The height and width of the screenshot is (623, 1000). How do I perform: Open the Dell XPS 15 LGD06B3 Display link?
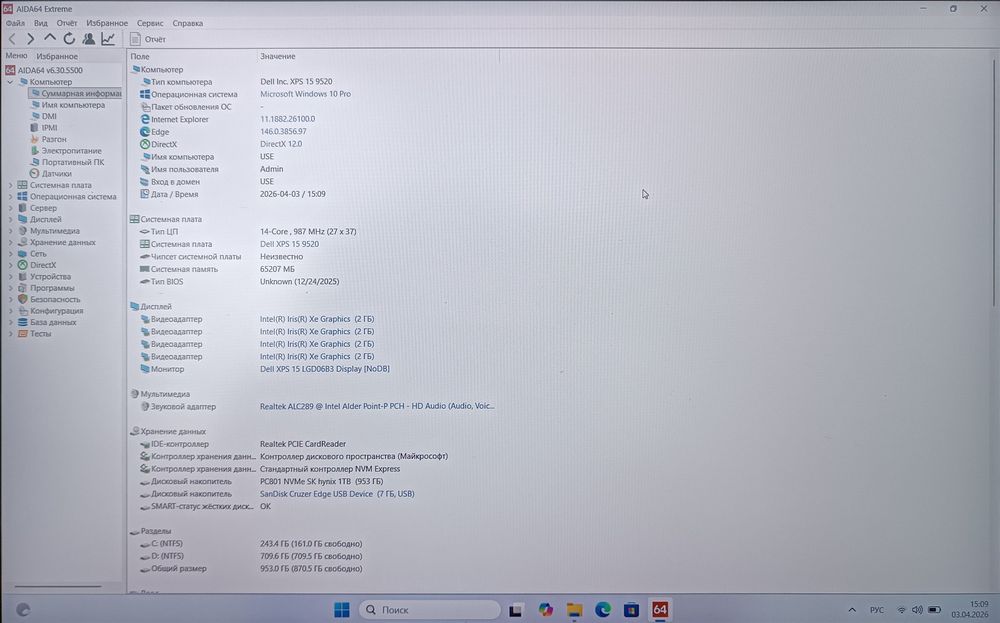point(325,369)
